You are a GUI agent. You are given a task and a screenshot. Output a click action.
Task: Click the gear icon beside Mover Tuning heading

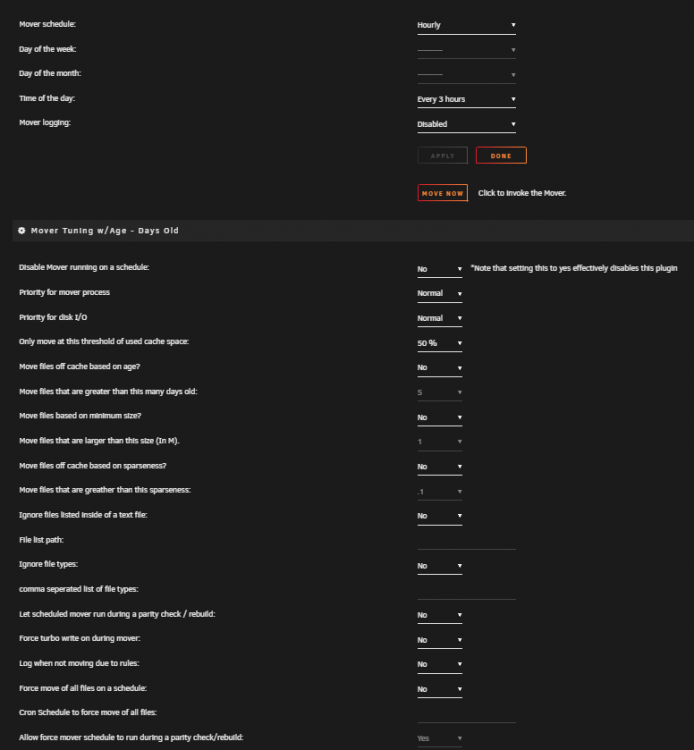(x=22, y=231)
